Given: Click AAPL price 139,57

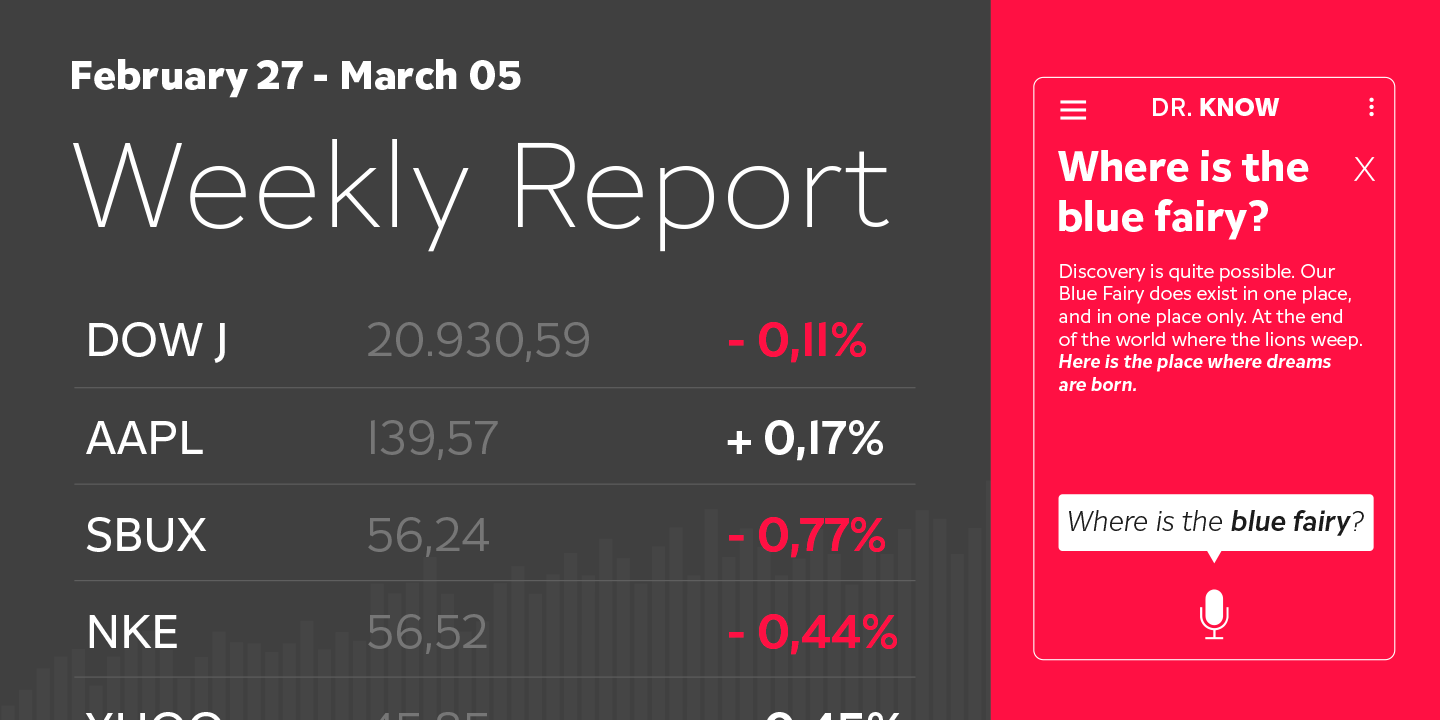Looking at the screenshot, I should (x=433, y=439).
